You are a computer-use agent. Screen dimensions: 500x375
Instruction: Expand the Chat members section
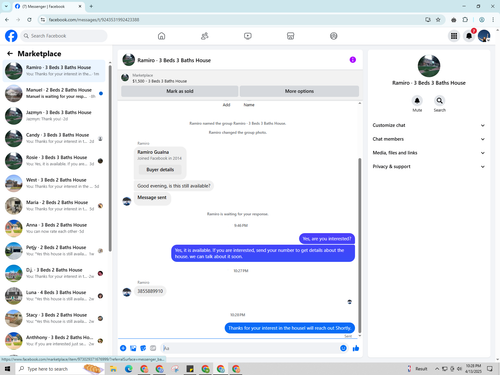click(x=428, y=139)
